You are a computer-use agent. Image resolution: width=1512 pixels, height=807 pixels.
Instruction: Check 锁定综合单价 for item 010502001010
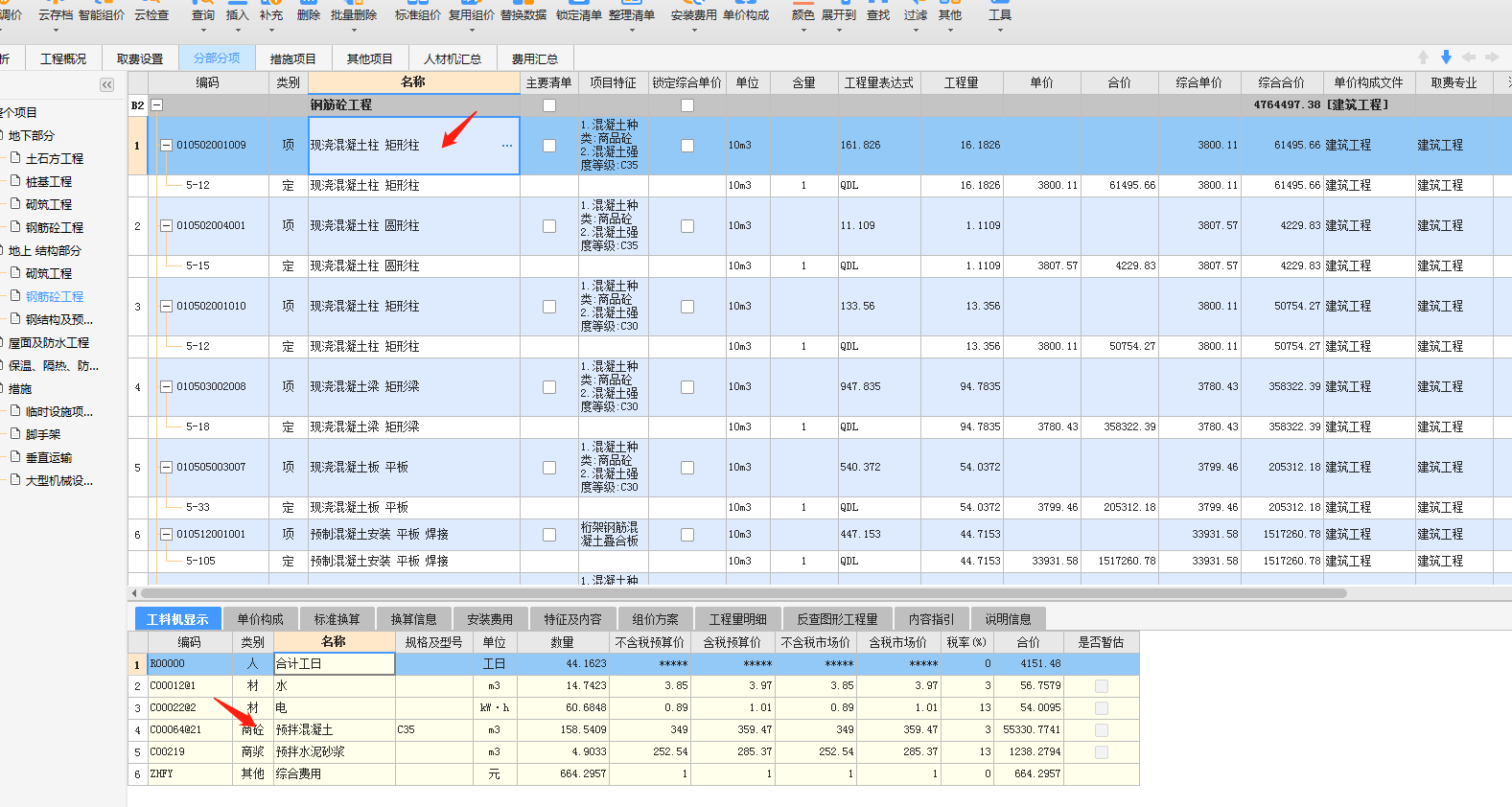click(x=687, y=307)
